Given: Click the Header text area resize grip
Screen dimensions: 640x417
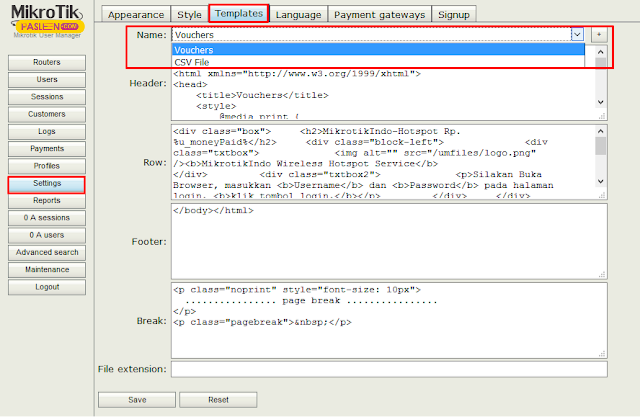Looking at the screenshot, I should pos(602,116).
